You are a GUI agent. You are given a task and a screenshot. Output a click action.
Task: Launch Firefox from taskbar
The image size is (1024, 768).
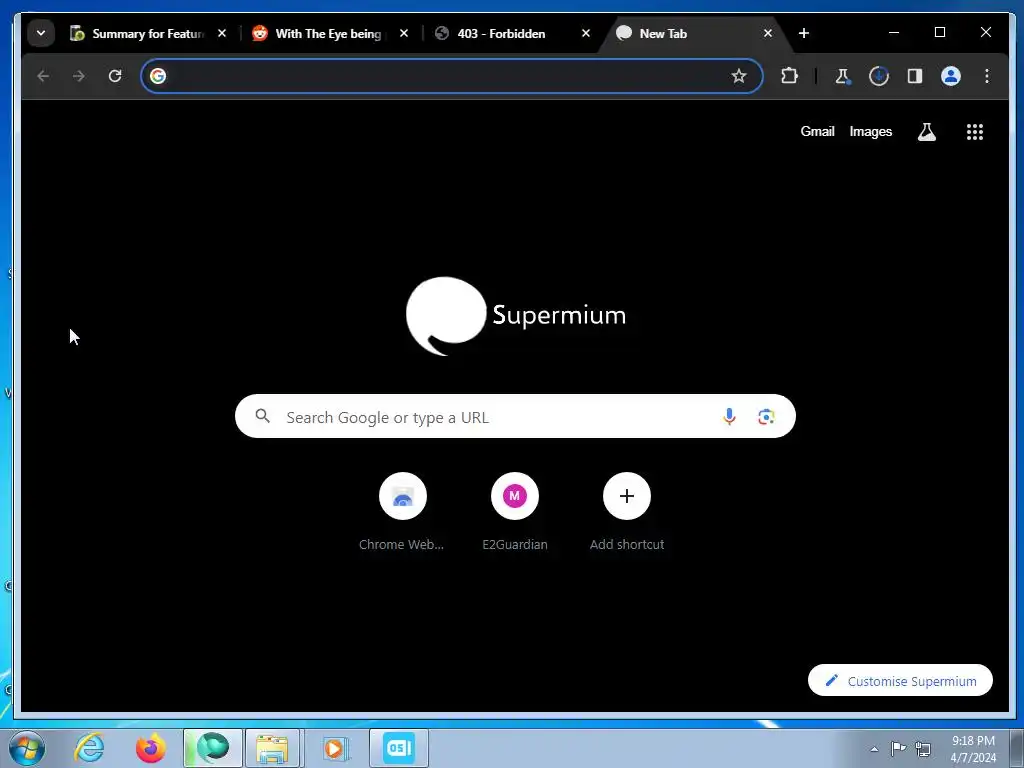coord(150,748)
